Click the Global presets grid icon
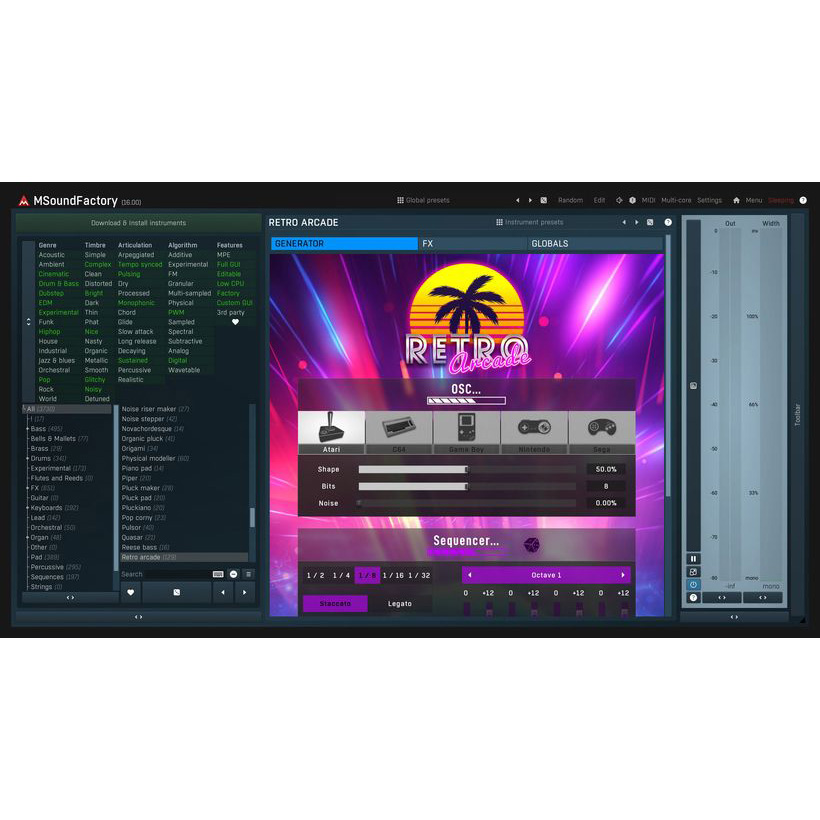This screenshot has height=820, width=820. [400, 200]
